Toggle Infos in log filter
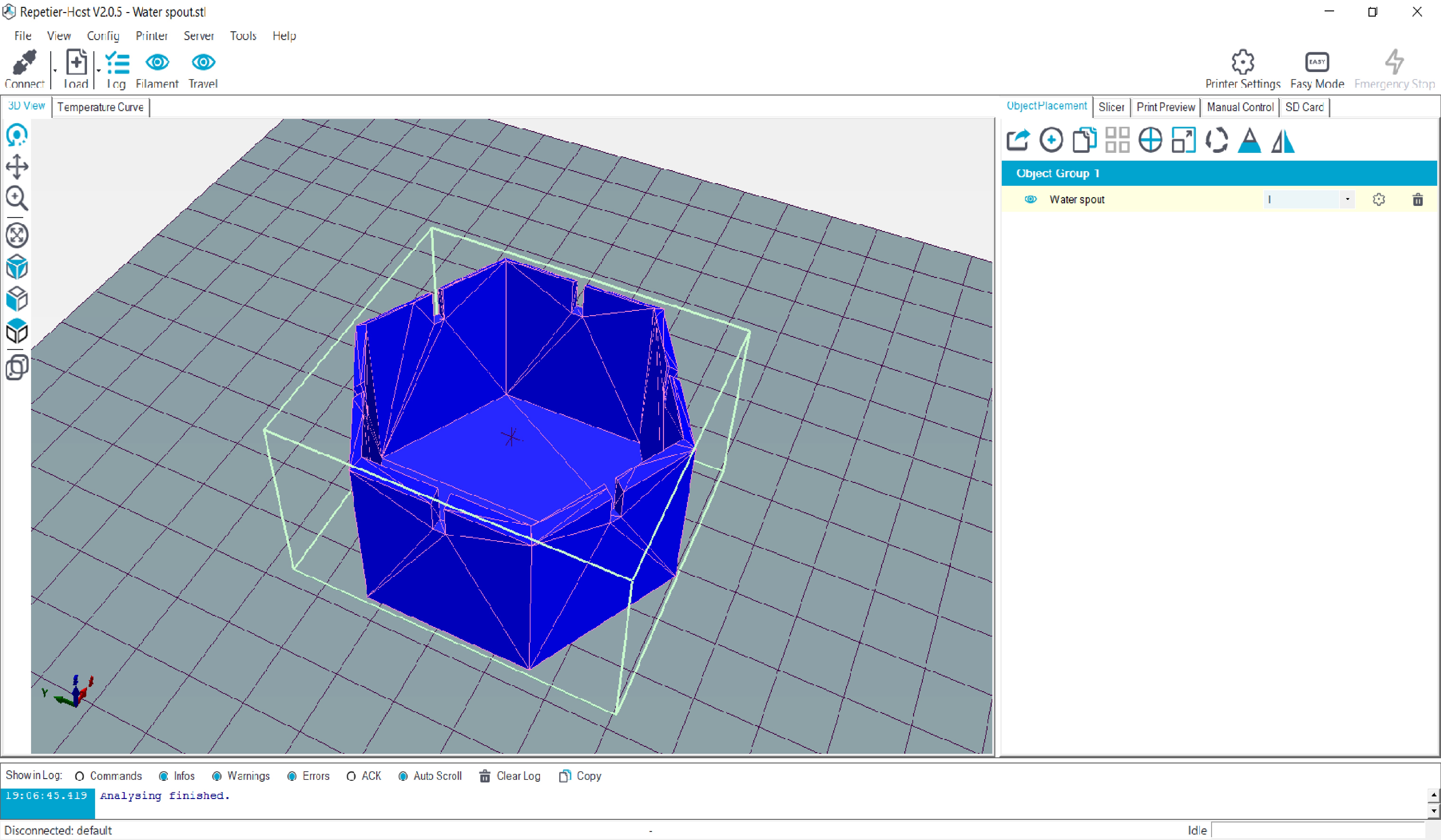1441x840 pixels. point(177,776)
